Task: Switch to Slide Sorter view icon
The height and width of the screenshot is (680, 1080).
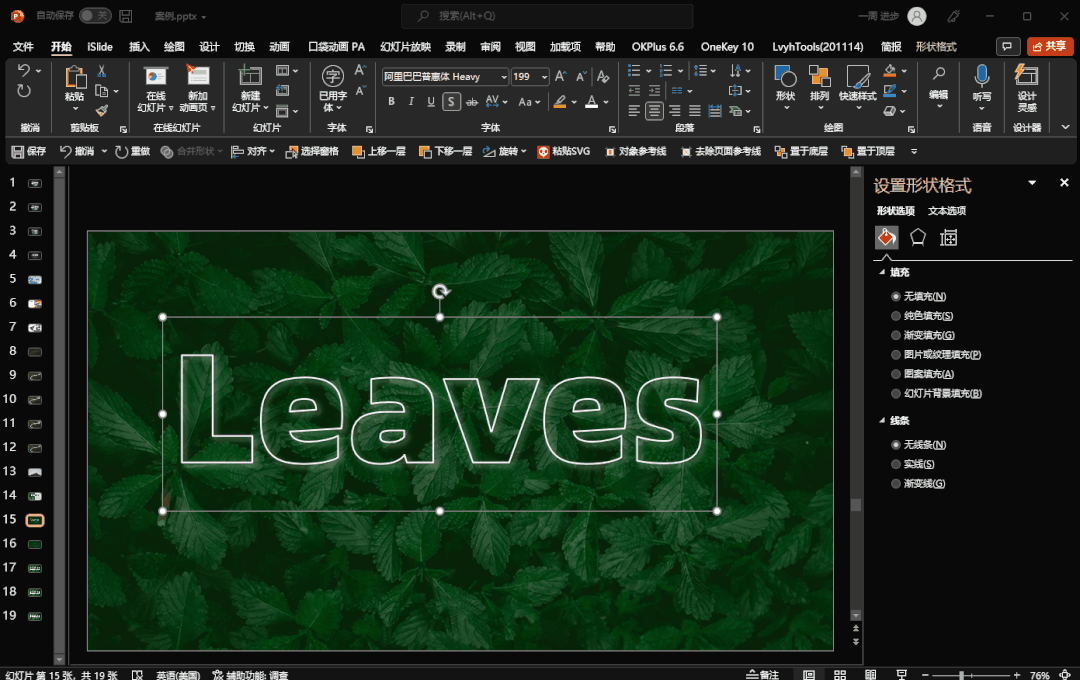Action: [x=840, y=674]
